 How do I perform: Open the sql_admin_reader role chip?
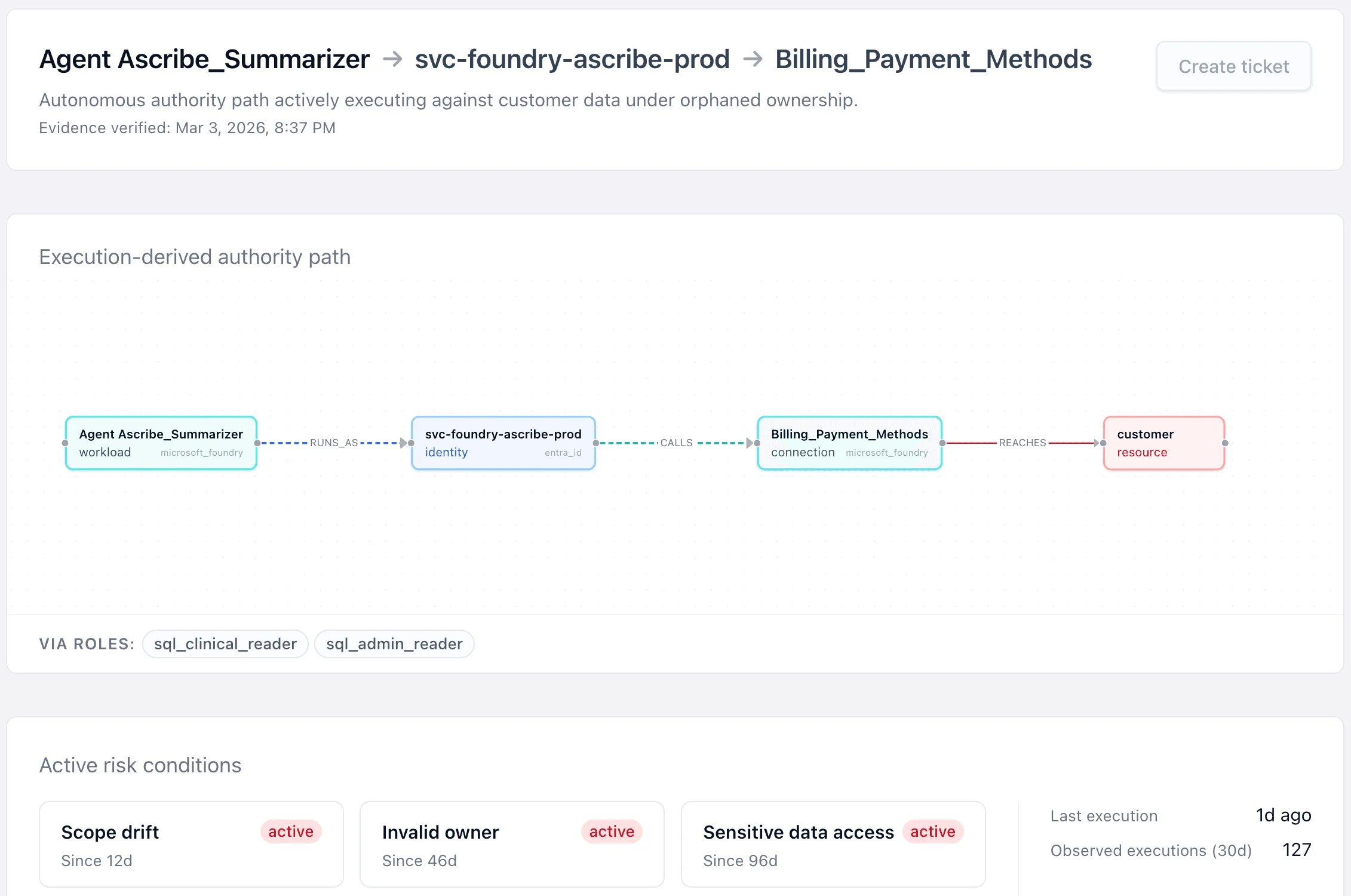click(x=394, y=643)
